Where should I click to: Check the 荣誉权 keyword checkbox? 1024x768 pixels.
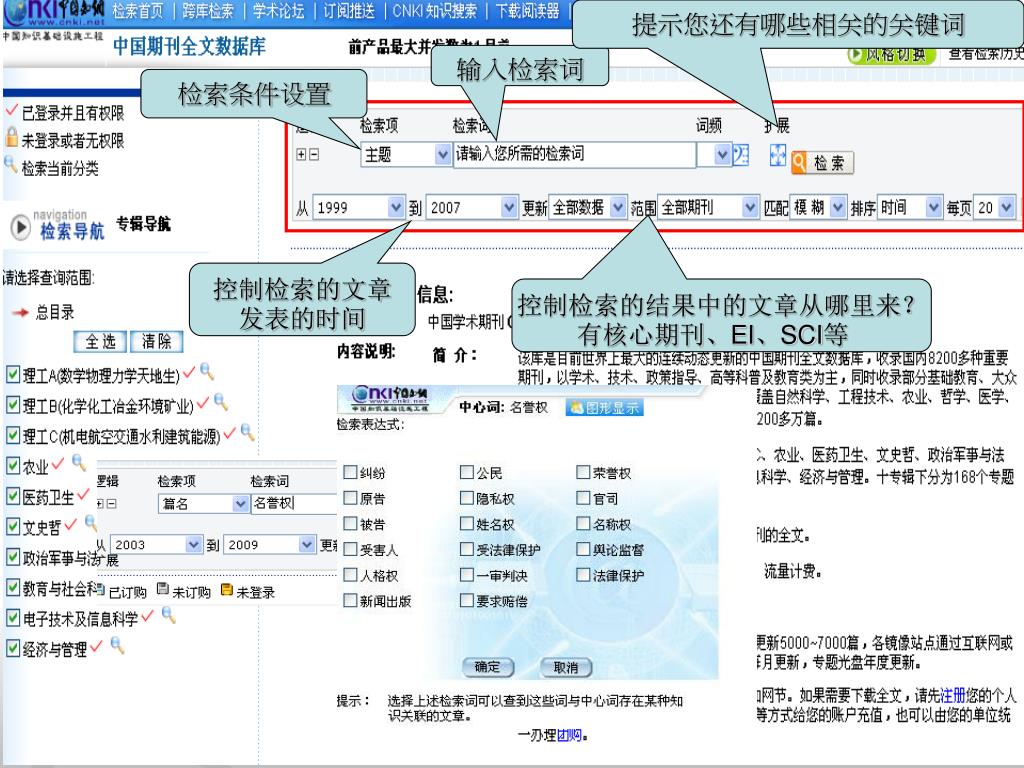pos(584,472)
